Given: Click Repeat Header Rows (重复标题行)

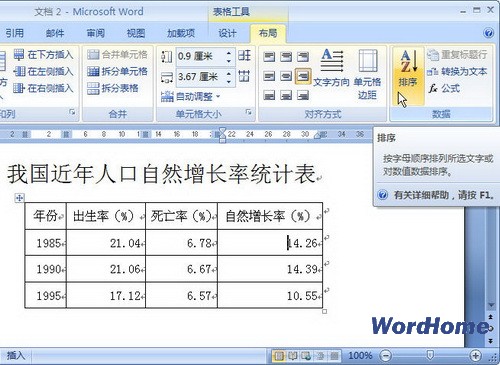Looking at the screenshot, I should coord(457,55).
